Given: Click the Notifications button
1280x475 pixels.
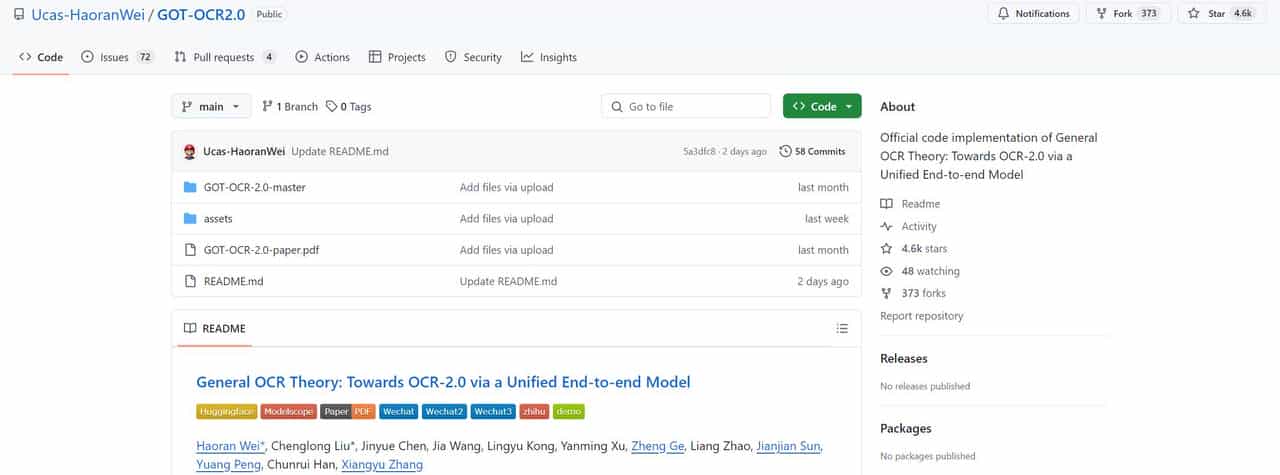Looking at the screenshot, I should 1033,14.
